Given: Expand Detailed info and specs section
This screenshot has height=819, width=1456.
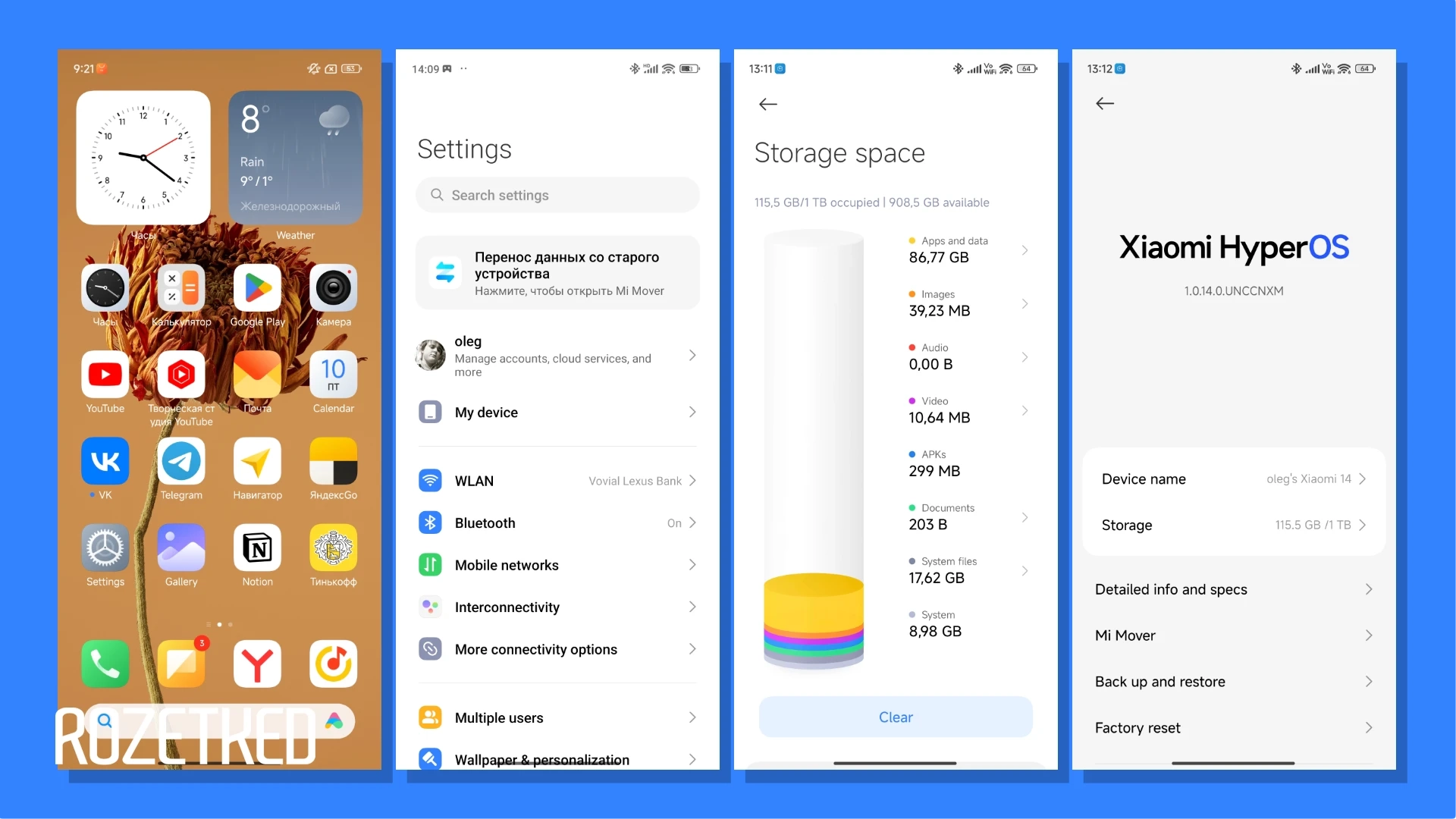Looking at the screenshot, I should click(x=1234, y=589).
